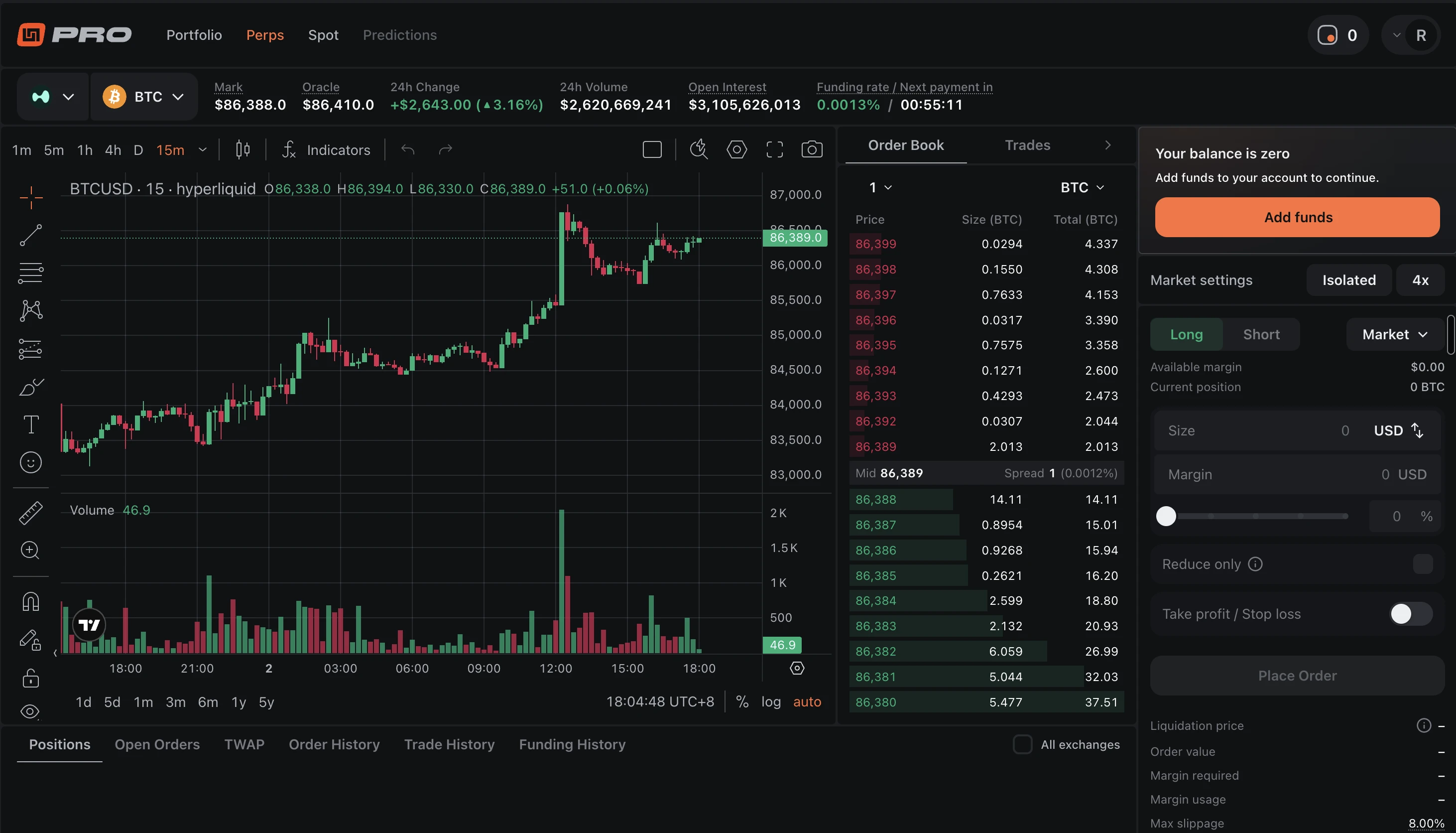Viewport: 1456px width, 833px height.
Task: Click the margin percentage slider handle
Action: (x=1166, y=516)
